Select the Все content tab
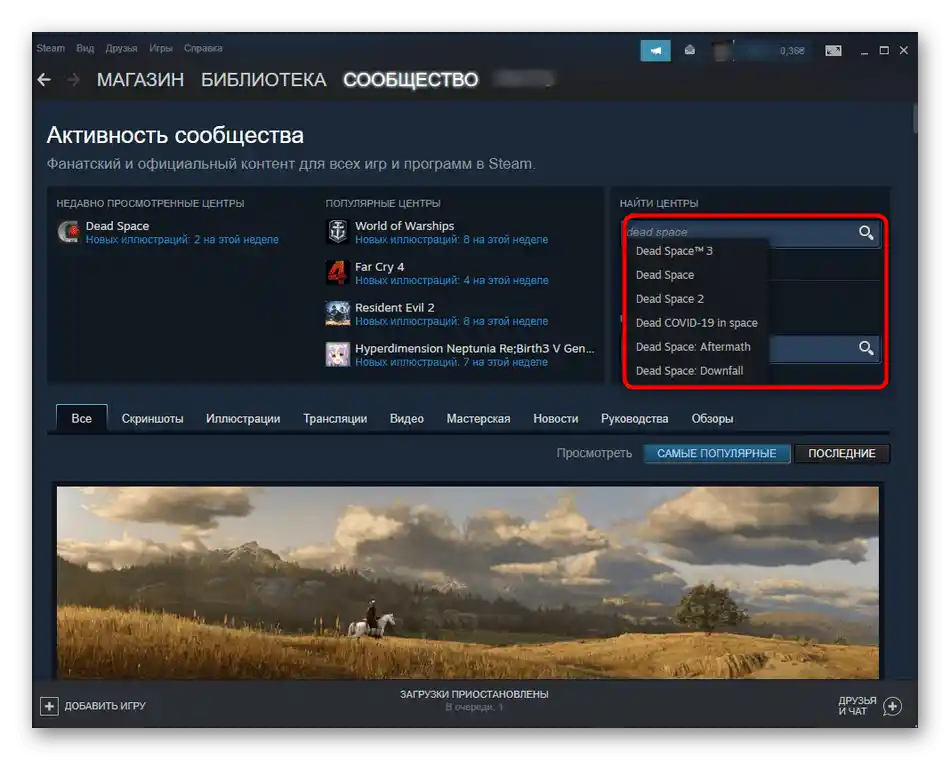The width and height of the screenshot is (950, 760). pyautogui.click(x=82, y=418)
